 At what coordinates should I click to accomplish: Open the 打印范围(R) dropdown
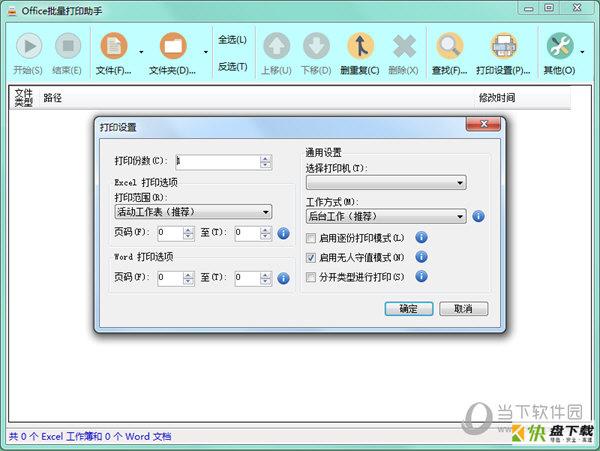193,212
